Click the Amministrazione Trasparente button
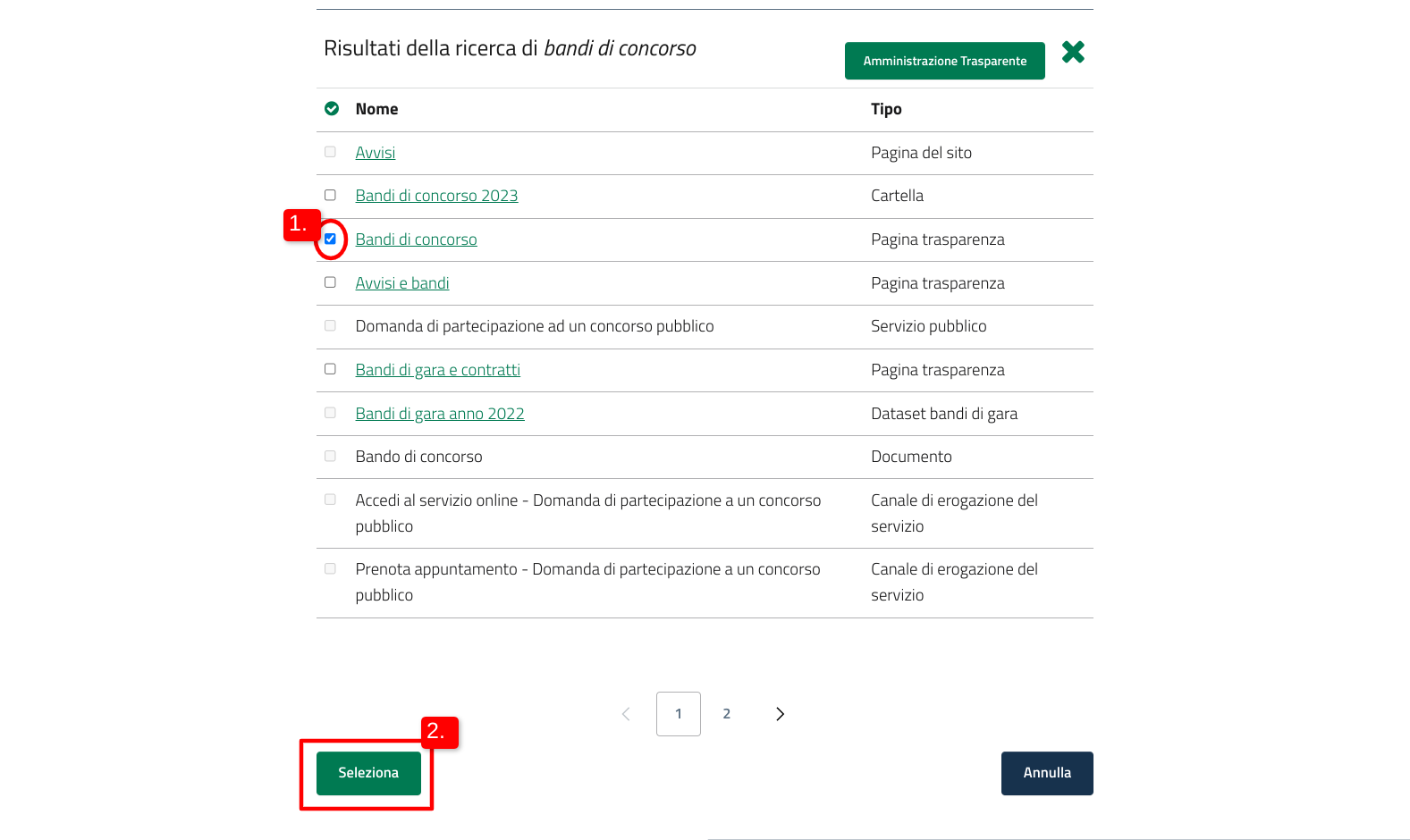The image size is (1410, 840). coord(944,61)
